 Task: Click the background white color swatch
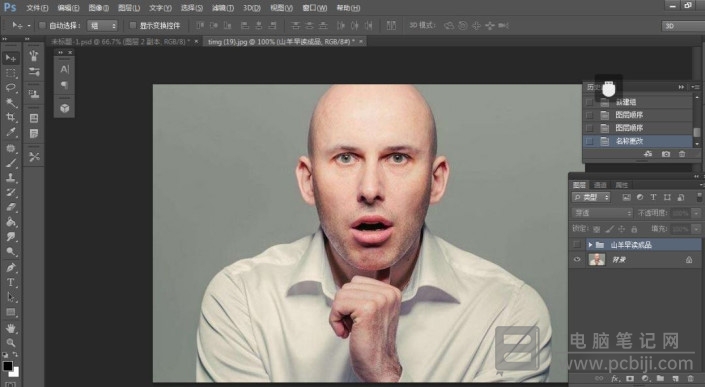point(15,373)
